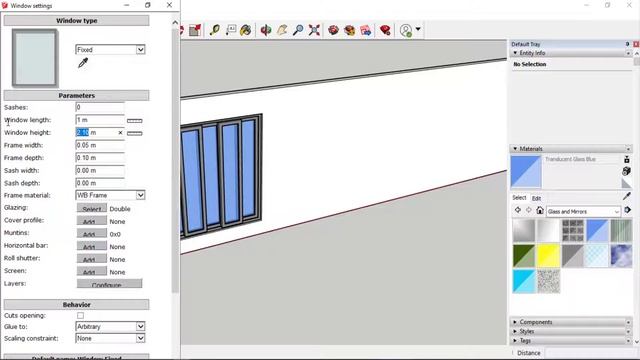Open 3D Warehouse from toolbar
The image size is (640, 360).
(x=333, y=30)
